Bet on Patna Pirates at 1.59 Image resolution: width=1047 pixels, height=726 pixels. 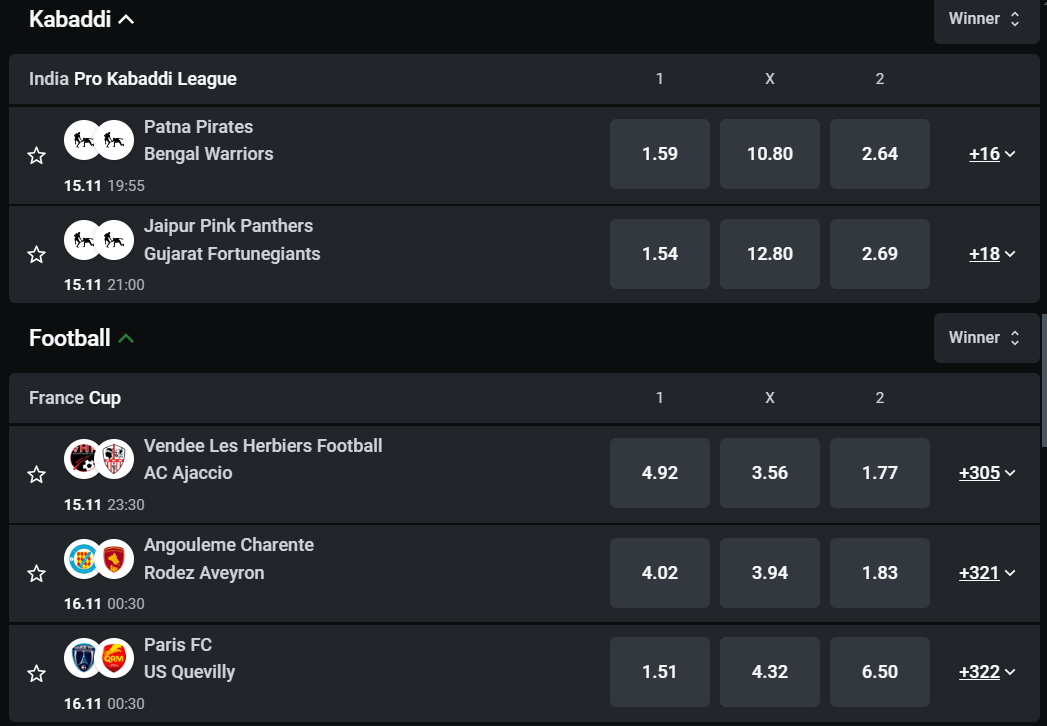660,154
